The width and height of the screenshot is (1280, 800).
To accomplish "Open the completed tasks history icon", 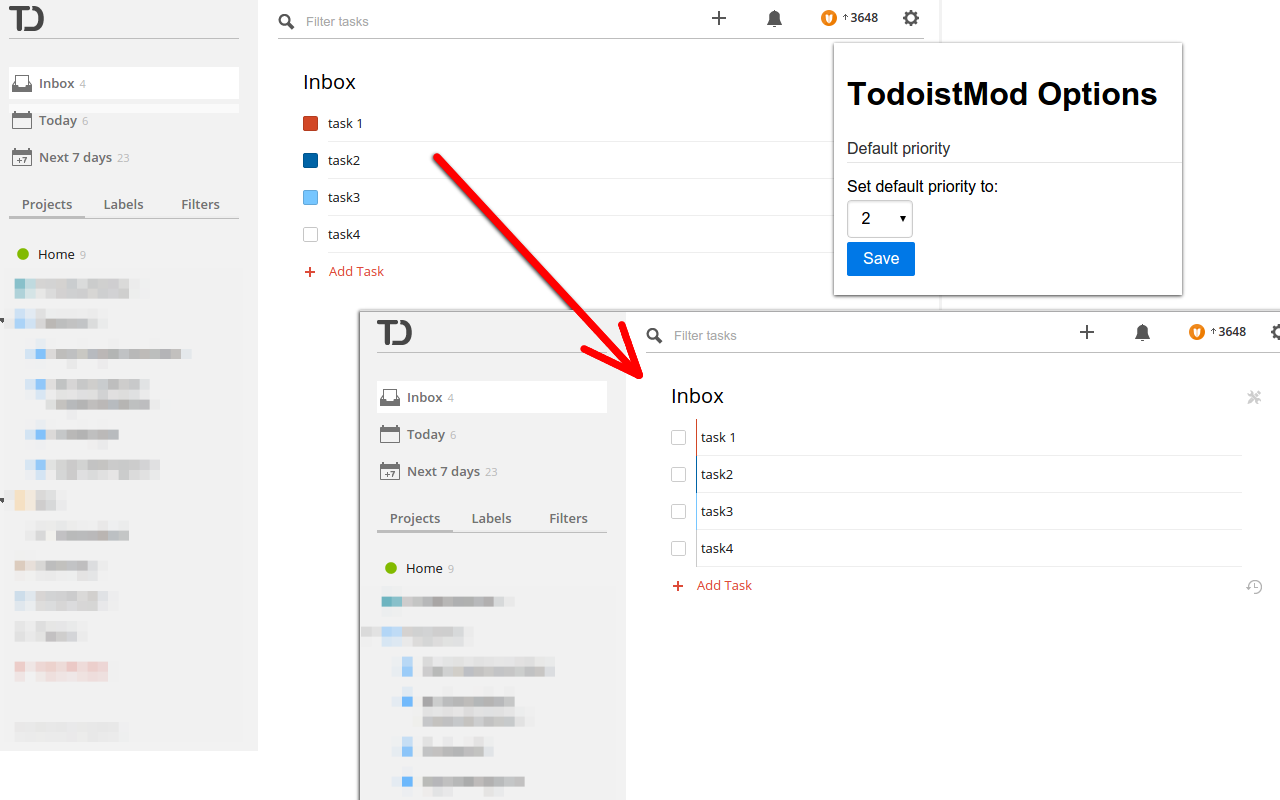I will (1254, 587).
